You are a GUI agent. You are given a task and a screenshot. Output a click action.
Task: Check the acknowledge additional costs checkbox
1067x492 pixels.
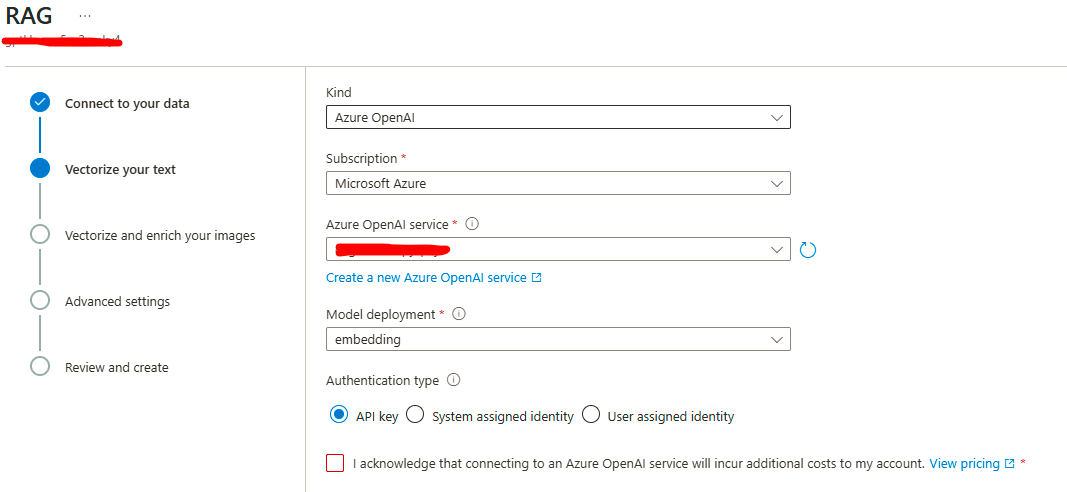click(335, 463)
